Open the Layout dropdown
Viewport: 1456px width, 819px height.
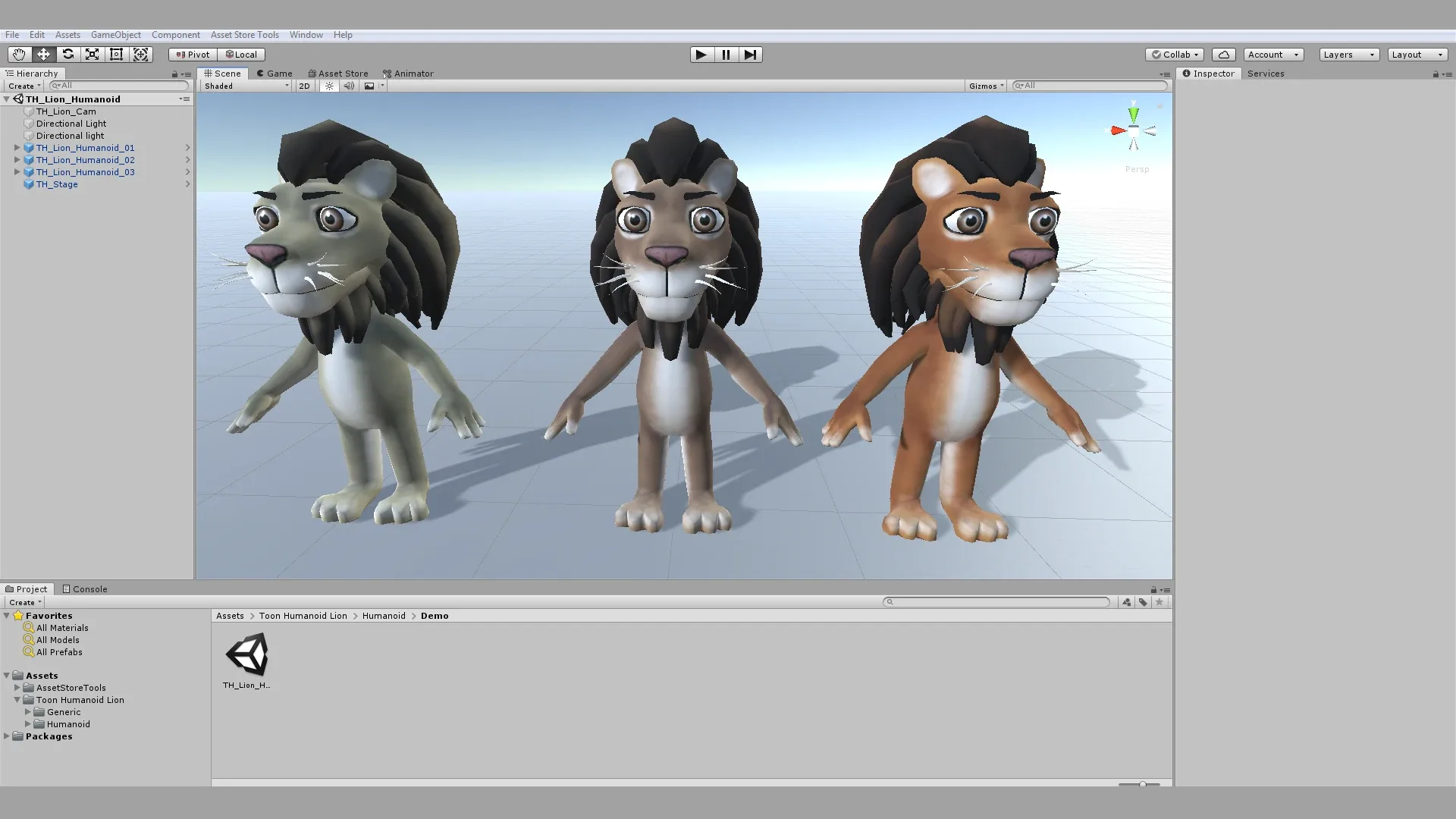coord(1418,55)
